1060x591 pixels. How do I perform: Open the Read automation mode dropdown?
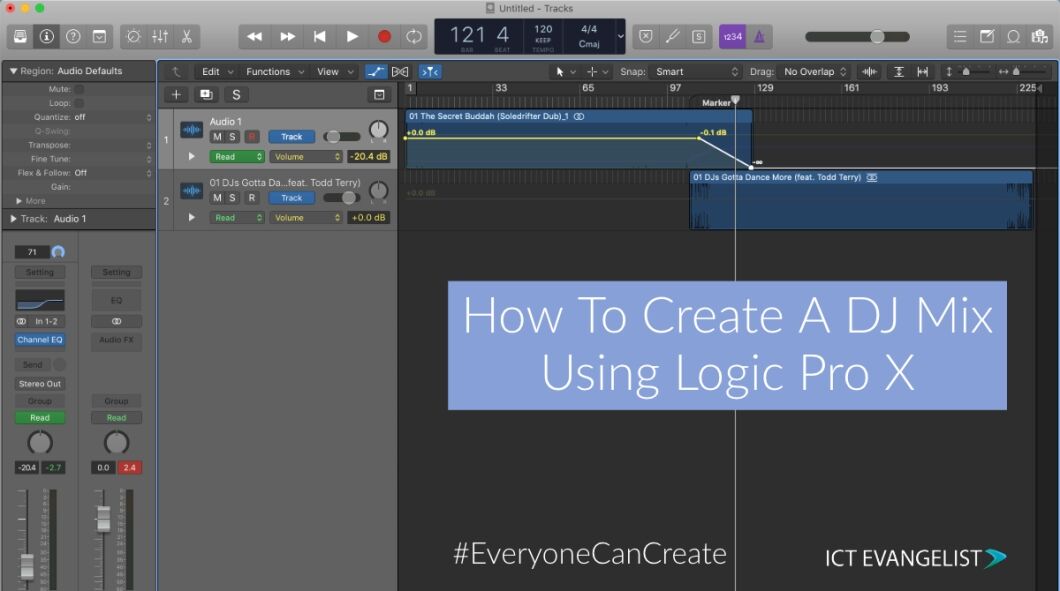[237, 156]
